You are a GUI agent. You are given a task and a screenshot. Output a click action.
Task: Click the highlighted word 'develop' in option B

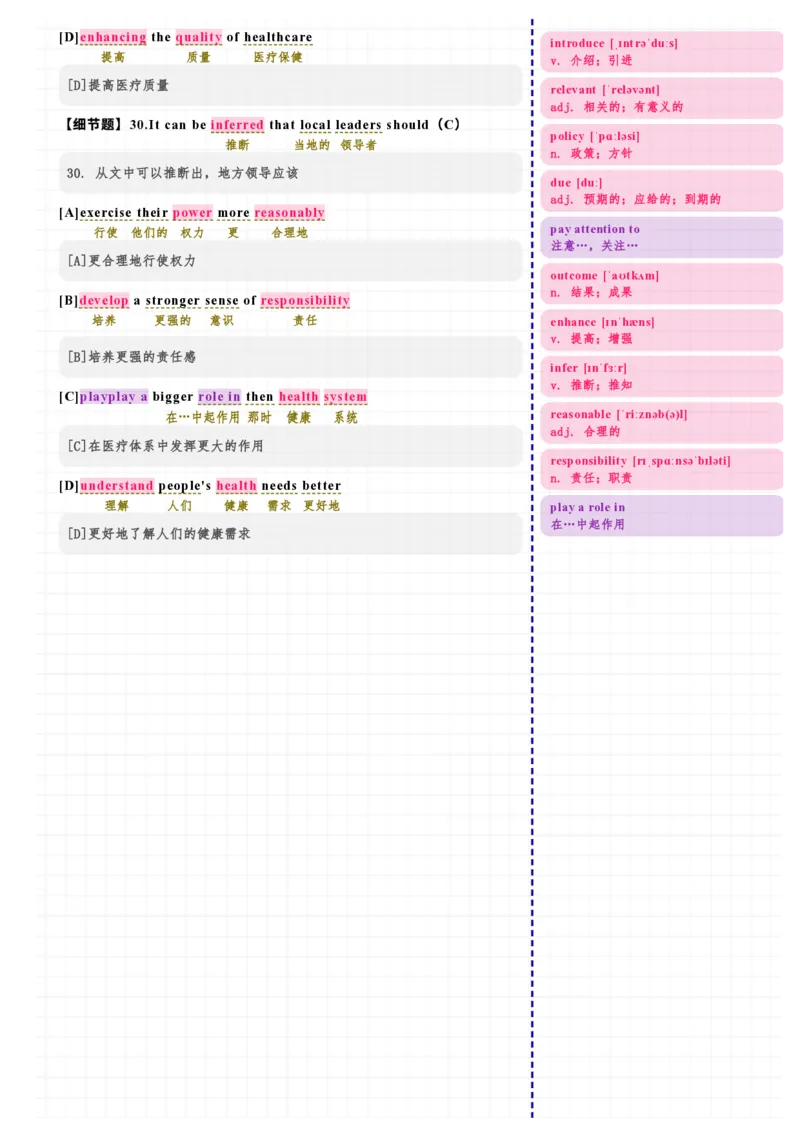[x=104, y=301]
